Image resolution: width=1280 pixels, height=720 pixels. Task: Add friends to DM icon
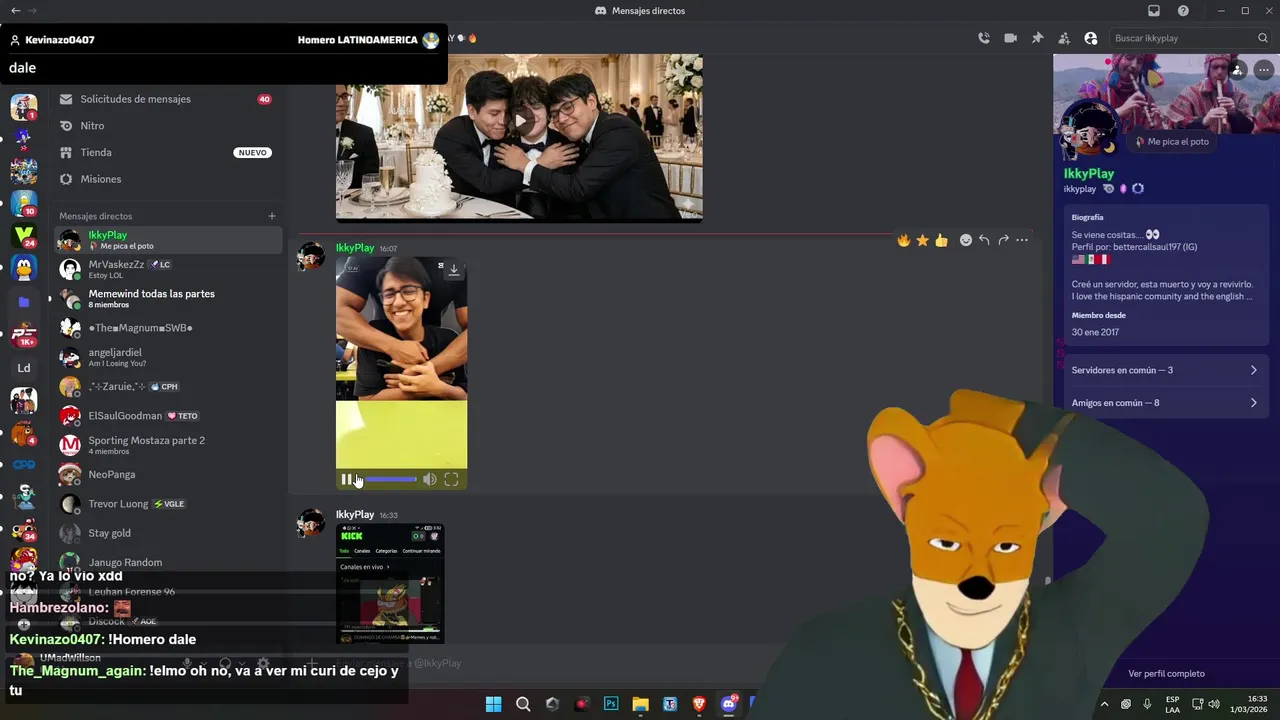click(x=1064, y=38)
